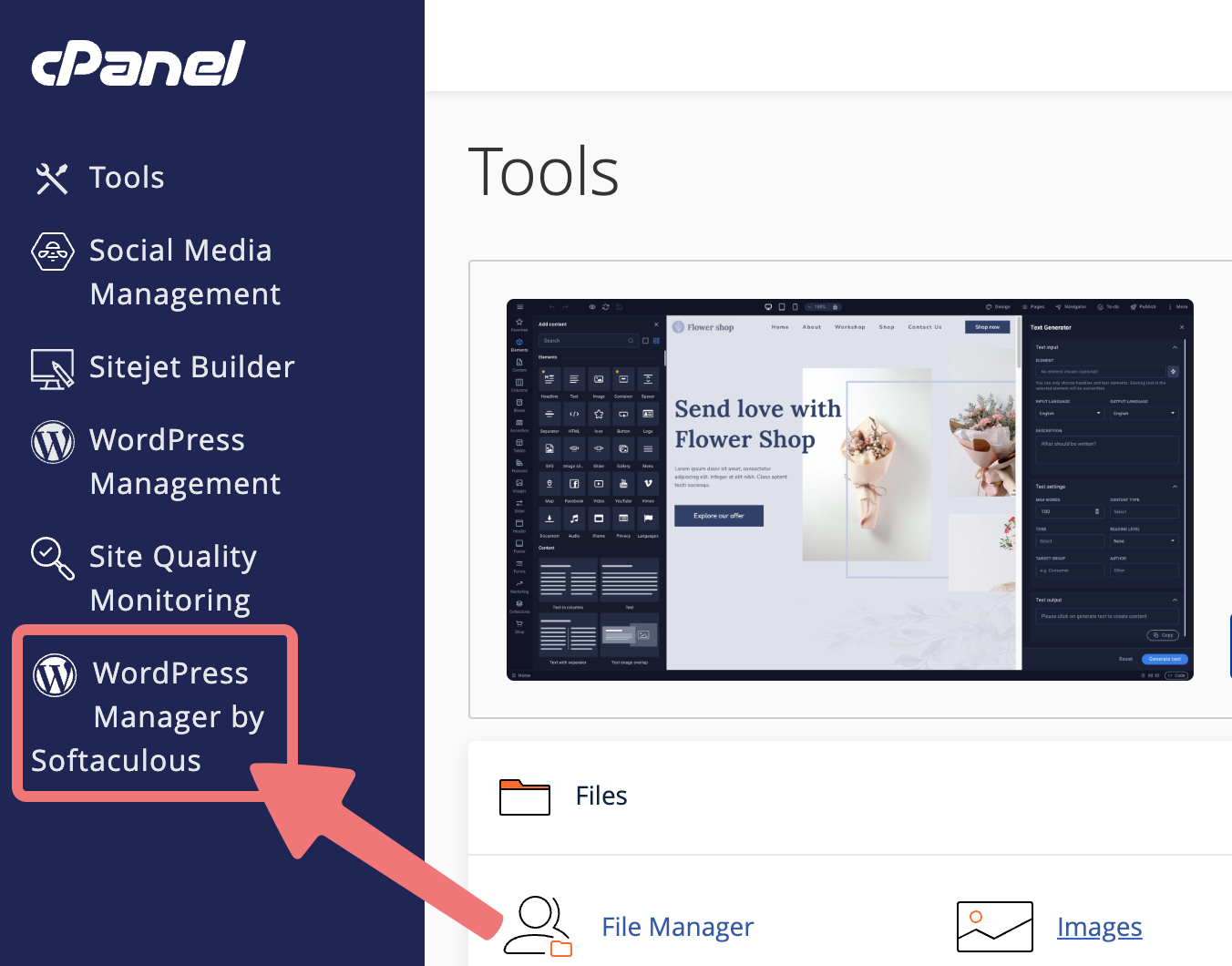
Task: Click the Images picture icon
Action: pyautogui.click(x=995, y=927)
